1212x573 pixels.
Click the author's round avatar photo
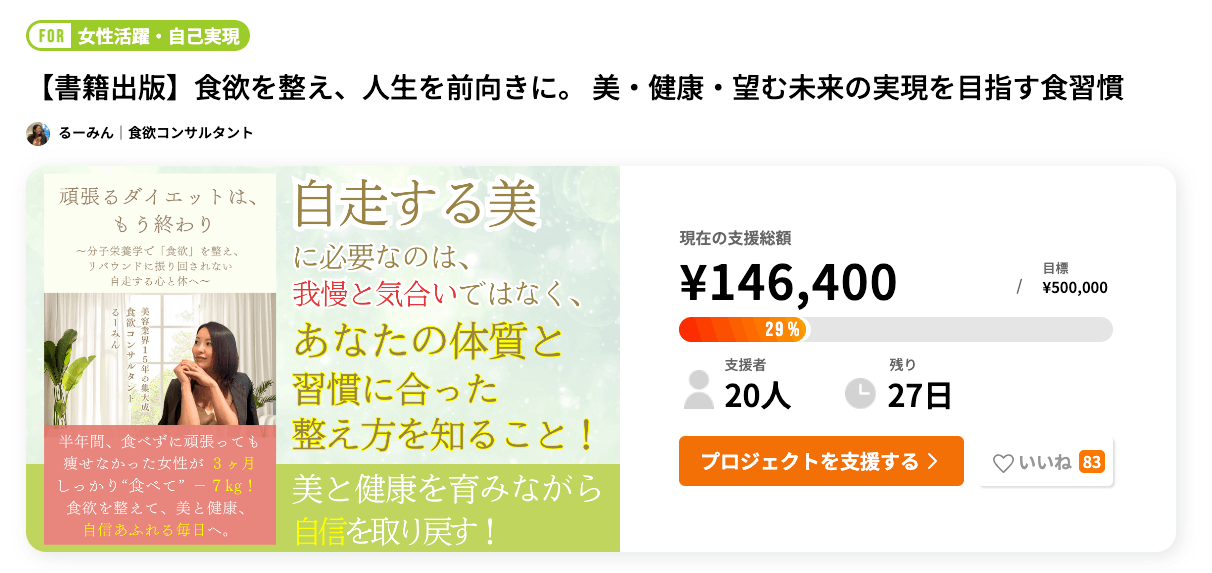coord(38,133)
